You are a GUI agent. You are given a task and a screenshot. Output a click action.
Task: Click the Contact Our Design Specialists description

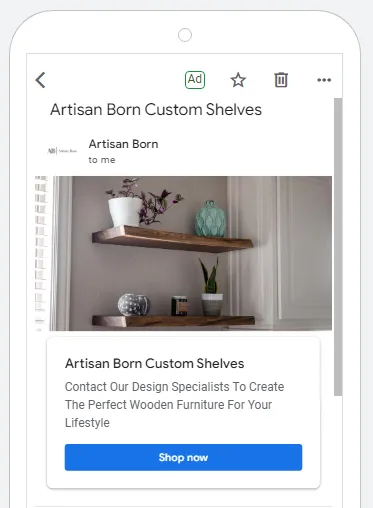click(x=174, y=405)
